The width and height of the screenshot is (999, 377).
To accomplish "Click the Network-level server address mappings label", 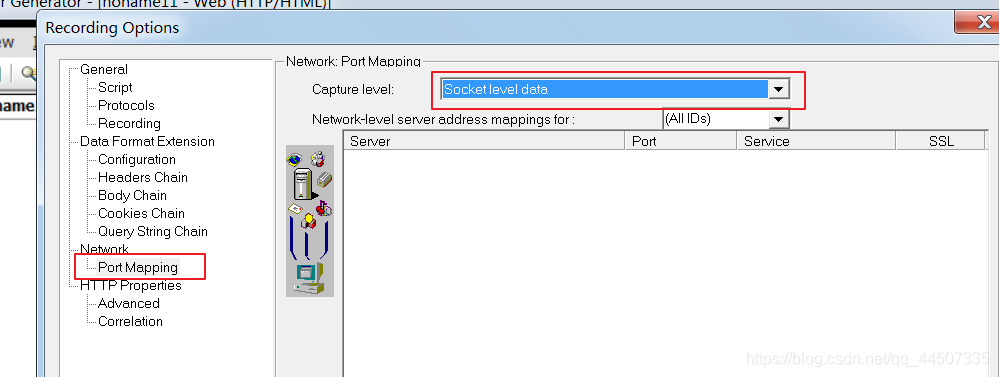I will (x=443, y=119).
